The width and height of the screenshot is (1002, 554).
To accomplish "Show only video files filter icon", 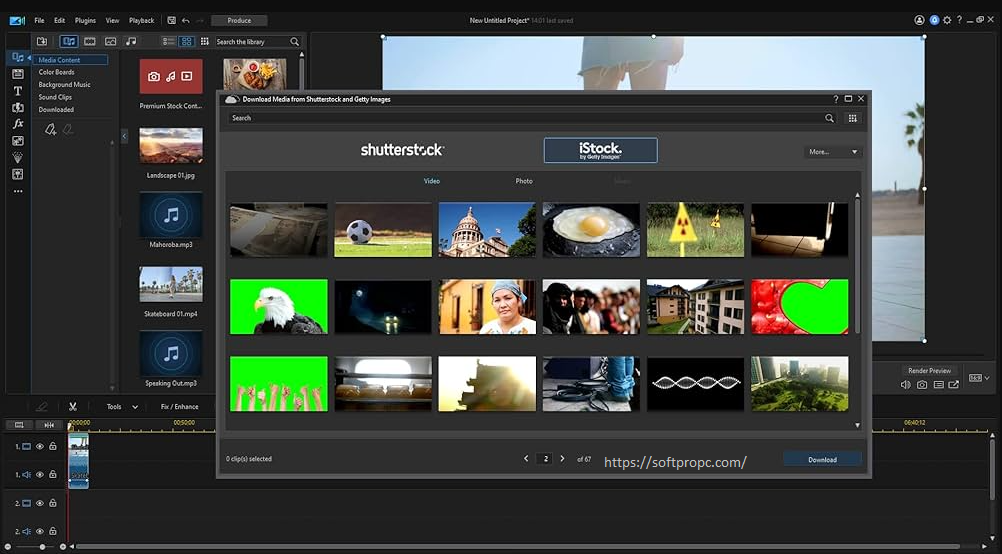I will point(90,42).
